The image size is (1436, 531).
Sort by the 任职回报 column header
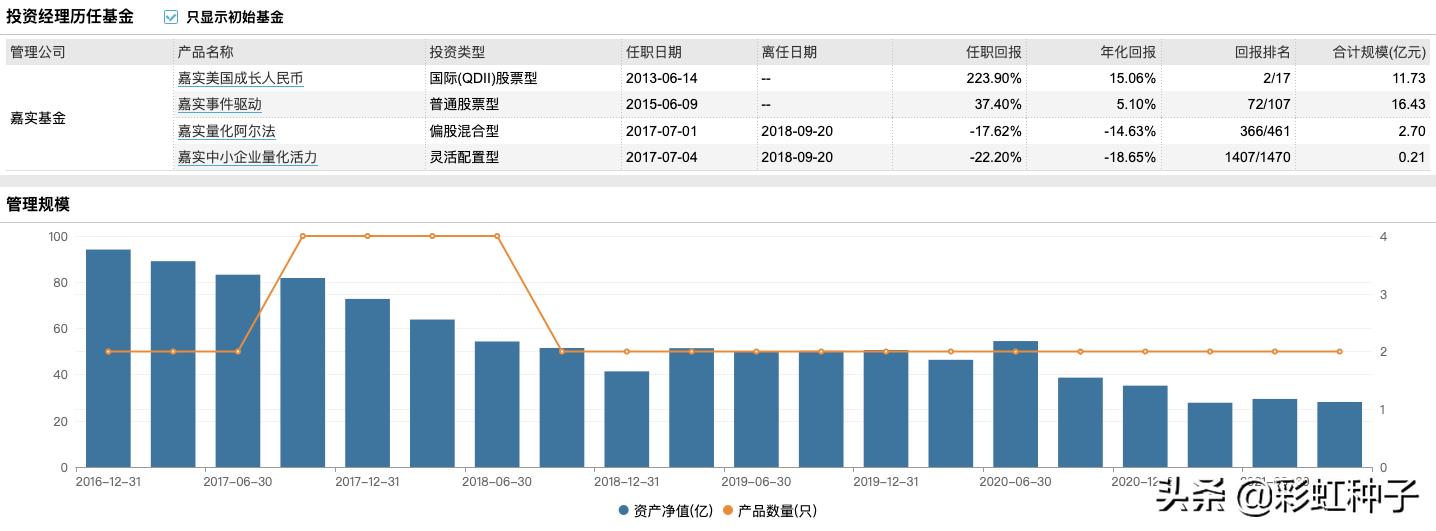point(994,52)
